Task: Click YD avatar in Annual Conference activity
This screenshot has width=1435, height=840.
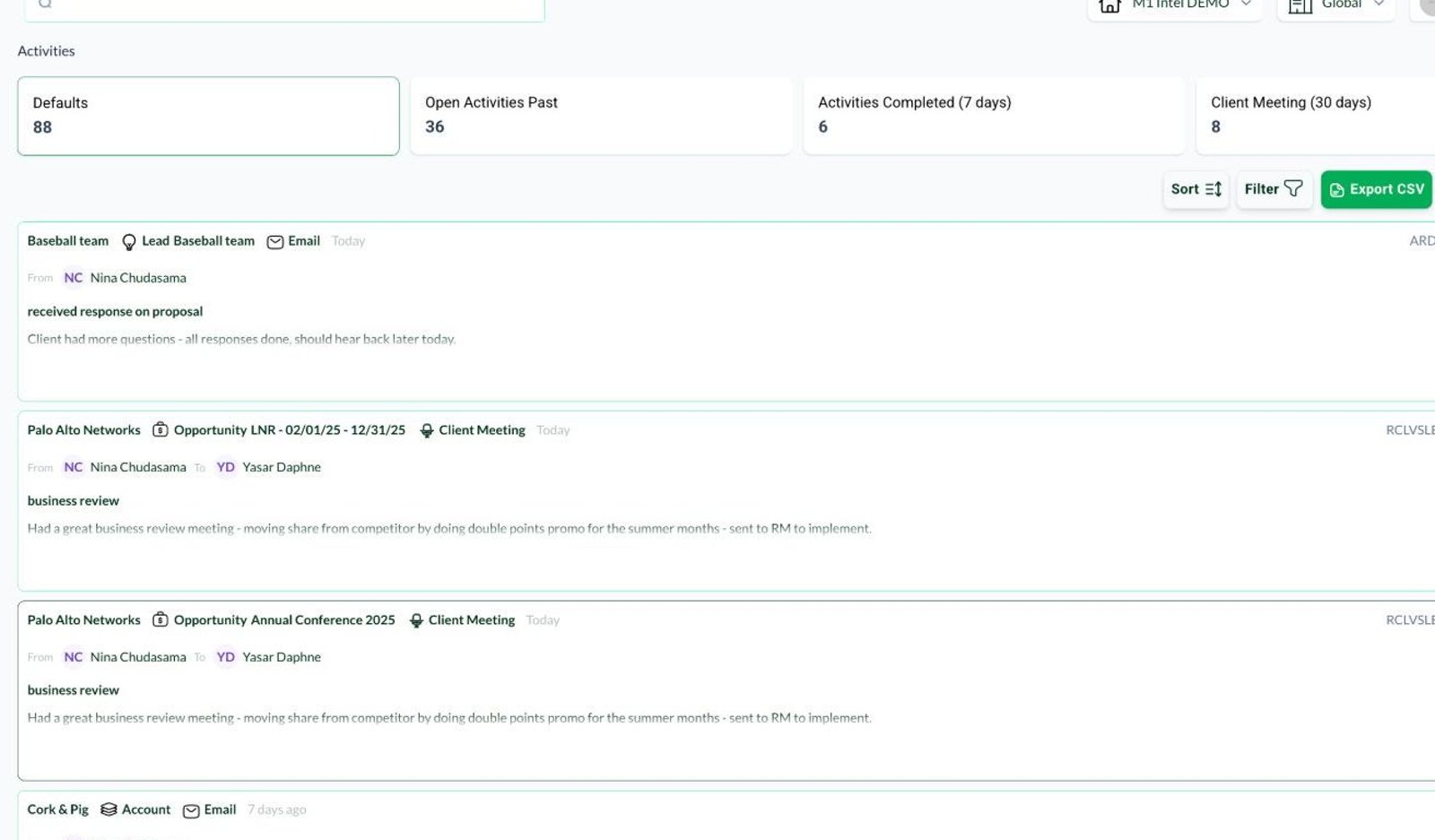Action: point(226,657)
